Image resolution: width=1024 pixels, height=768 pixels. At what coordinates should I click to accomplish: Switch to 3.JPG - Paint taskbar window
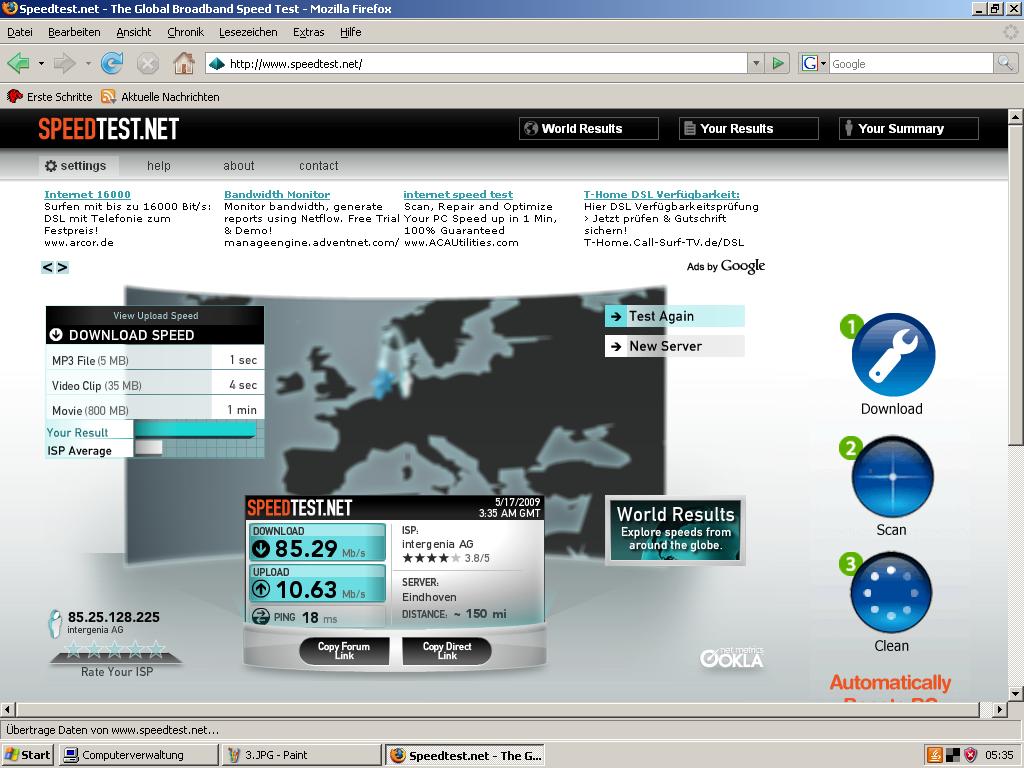[301, 756]
